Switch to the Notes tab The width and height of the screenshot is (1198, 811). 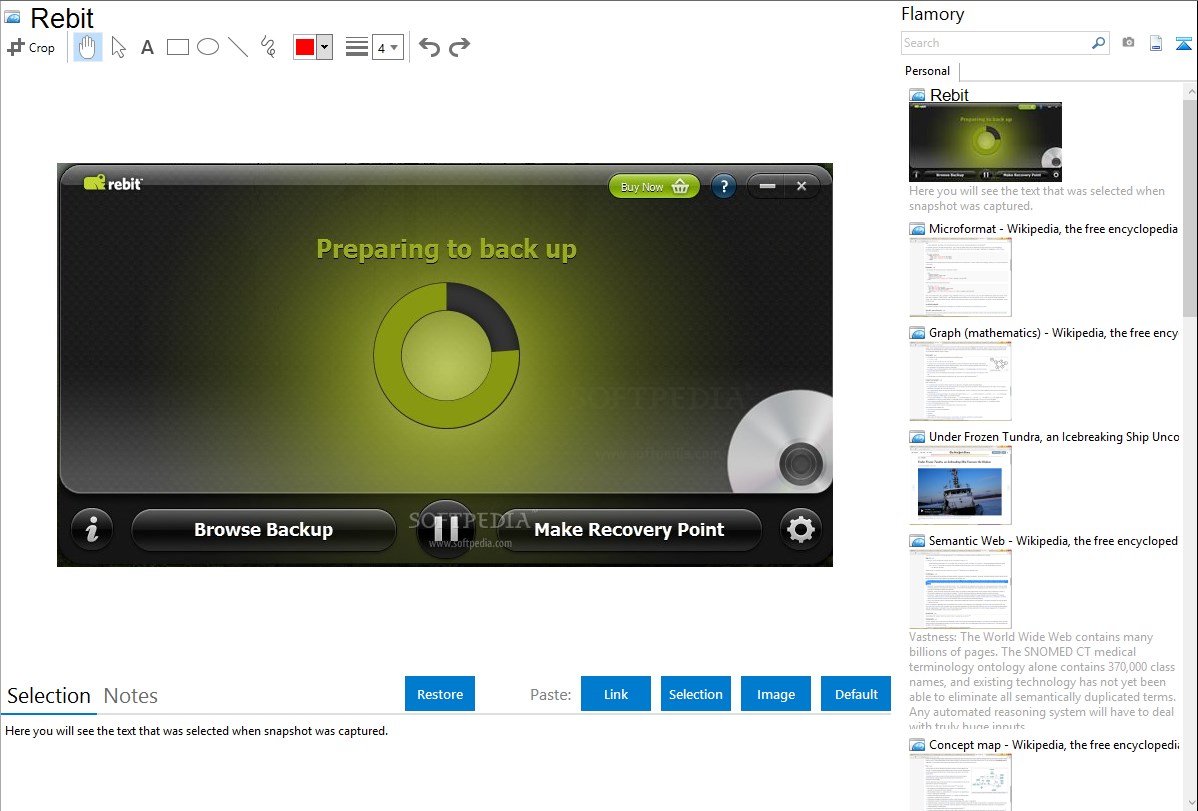pos(131,696)
